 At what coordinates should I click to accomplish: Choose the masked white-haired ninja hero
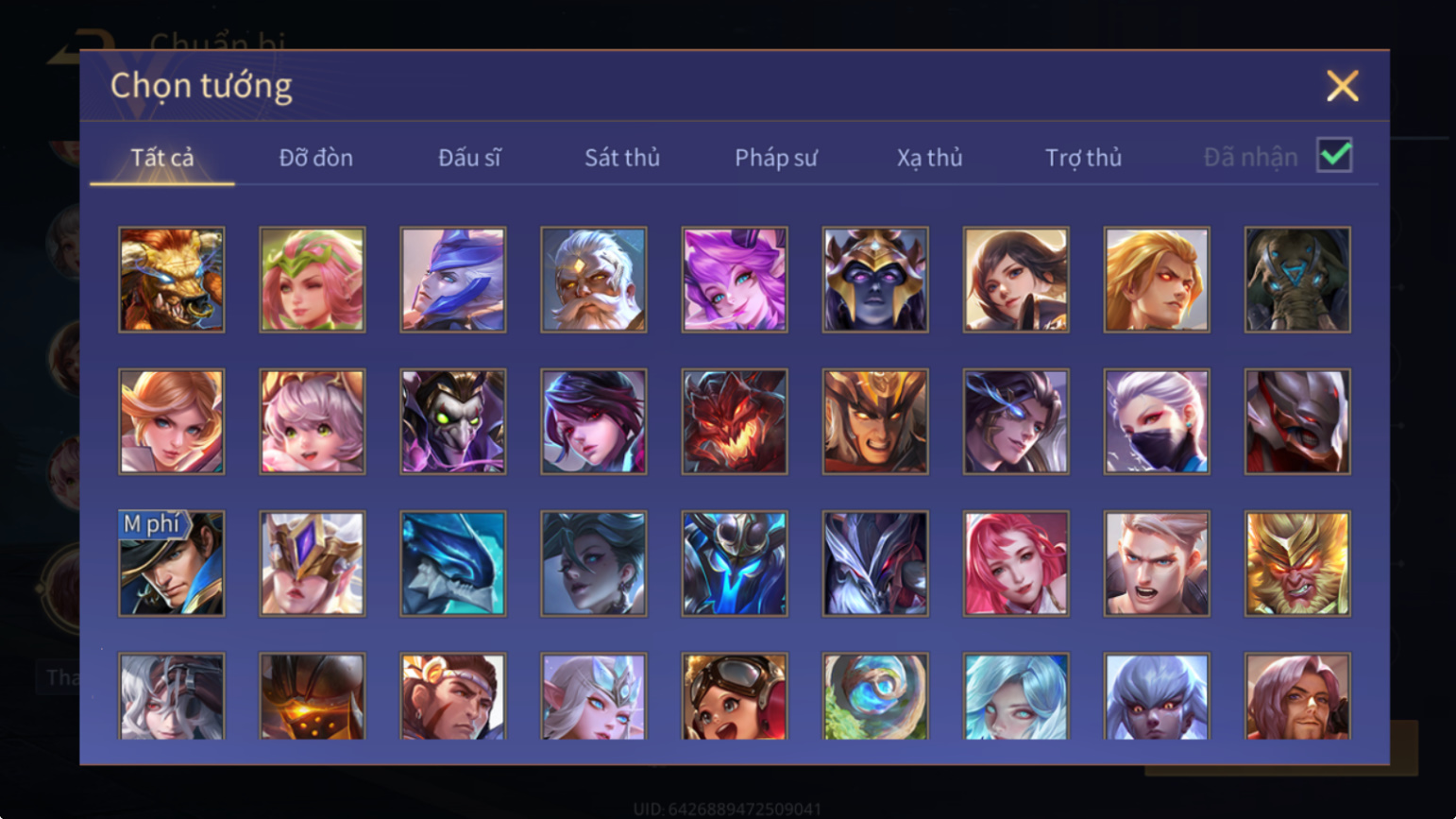[1157, 421]
